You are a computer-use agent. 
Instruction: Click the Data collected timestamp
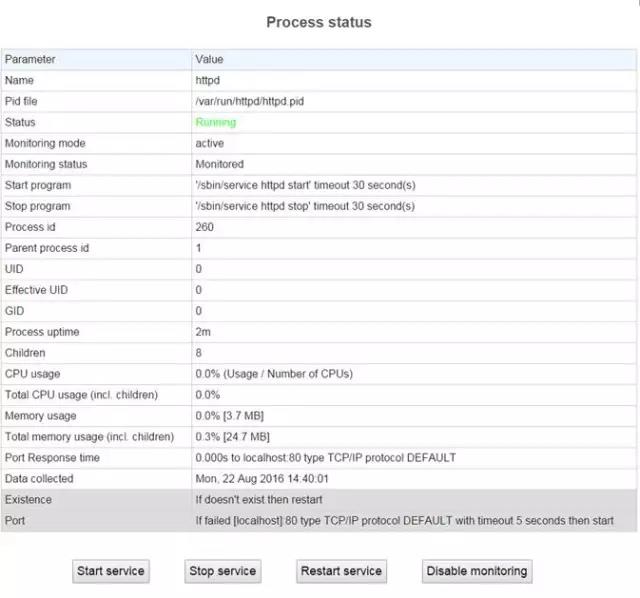[260, 479]
